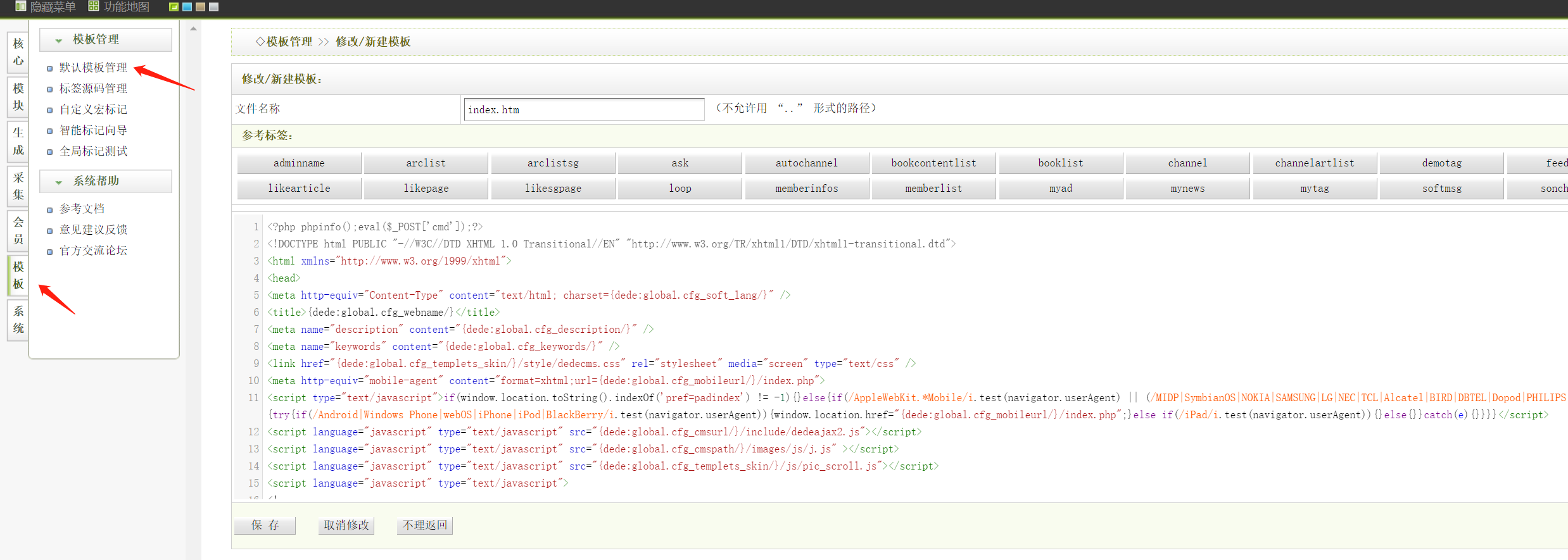Screen dimensions: 1568x560
Task: Insert the mynews reference tag
Action: (x=1188, y=189)
